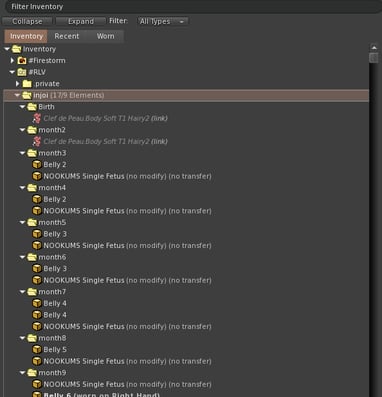Viewport: 382px width, 397px height.
Task: Collapse the month6 folder arrow
Action: pos(22,257)
